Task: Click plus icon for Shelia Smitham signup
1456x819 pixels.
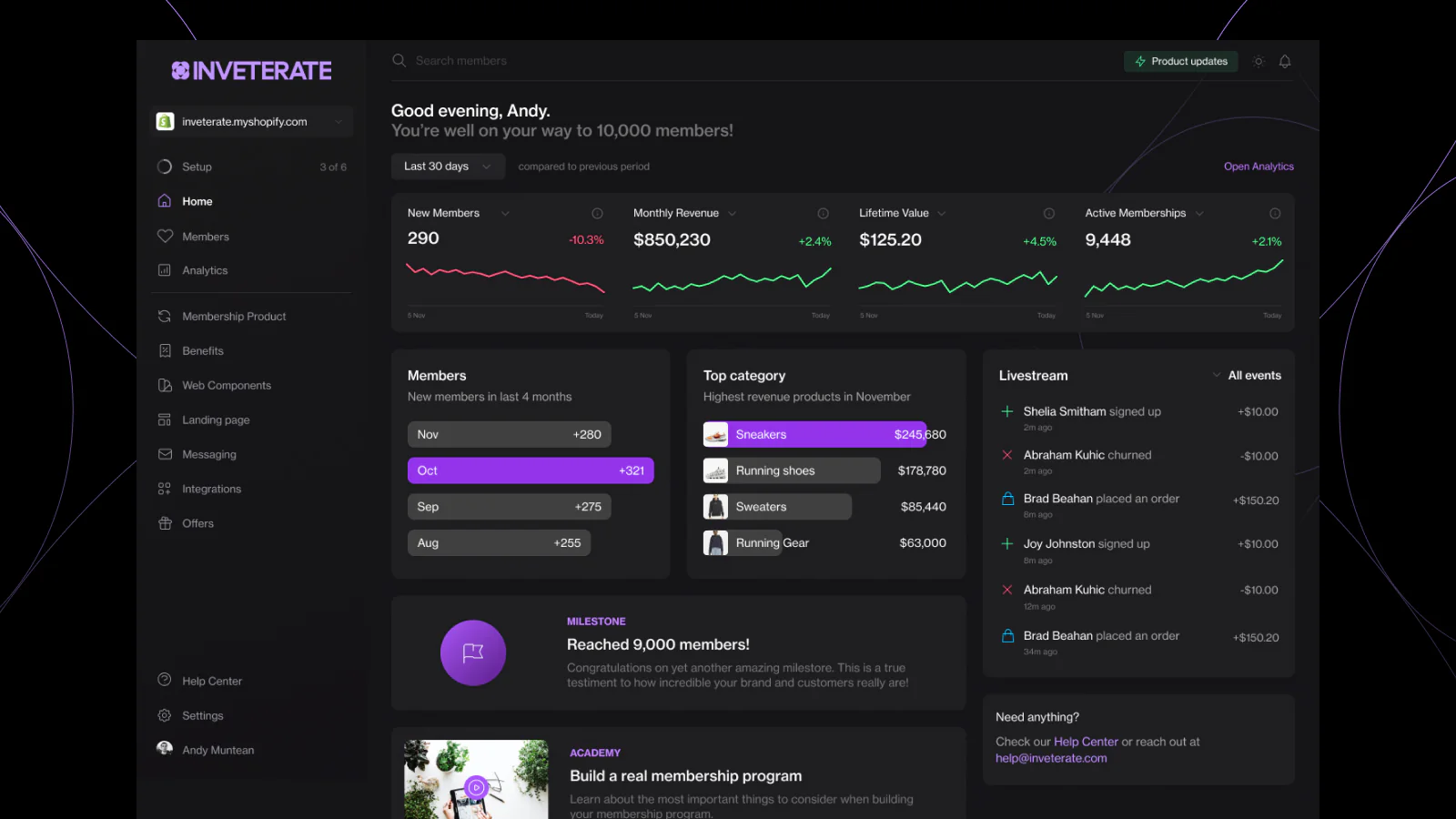Action: coord(1007,411)
